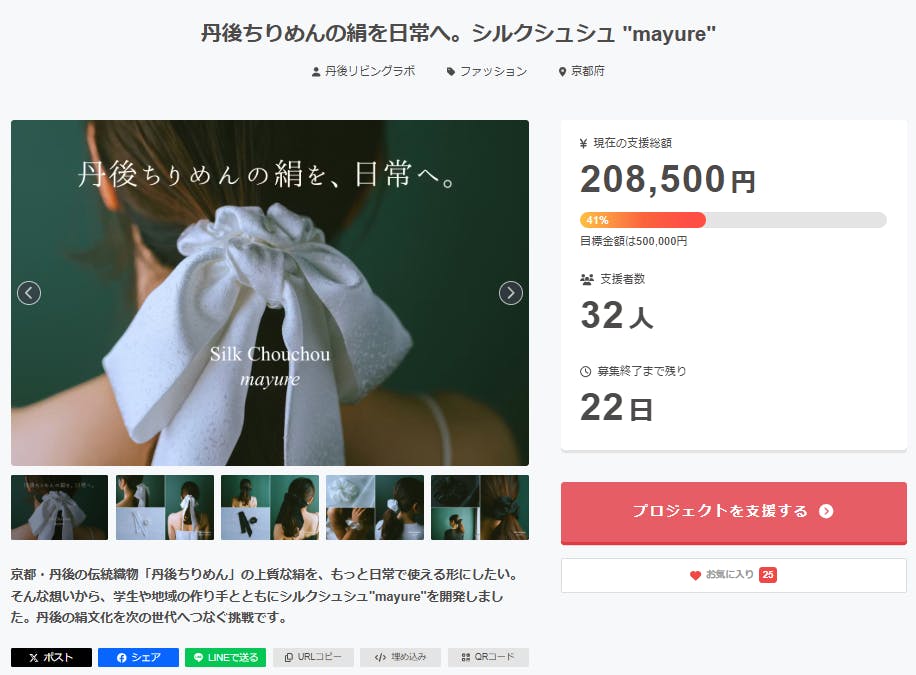This screenshot has width=916, height=675.
Task: Select the third thumbnail with black ribbon
Action: click(270, 507)
